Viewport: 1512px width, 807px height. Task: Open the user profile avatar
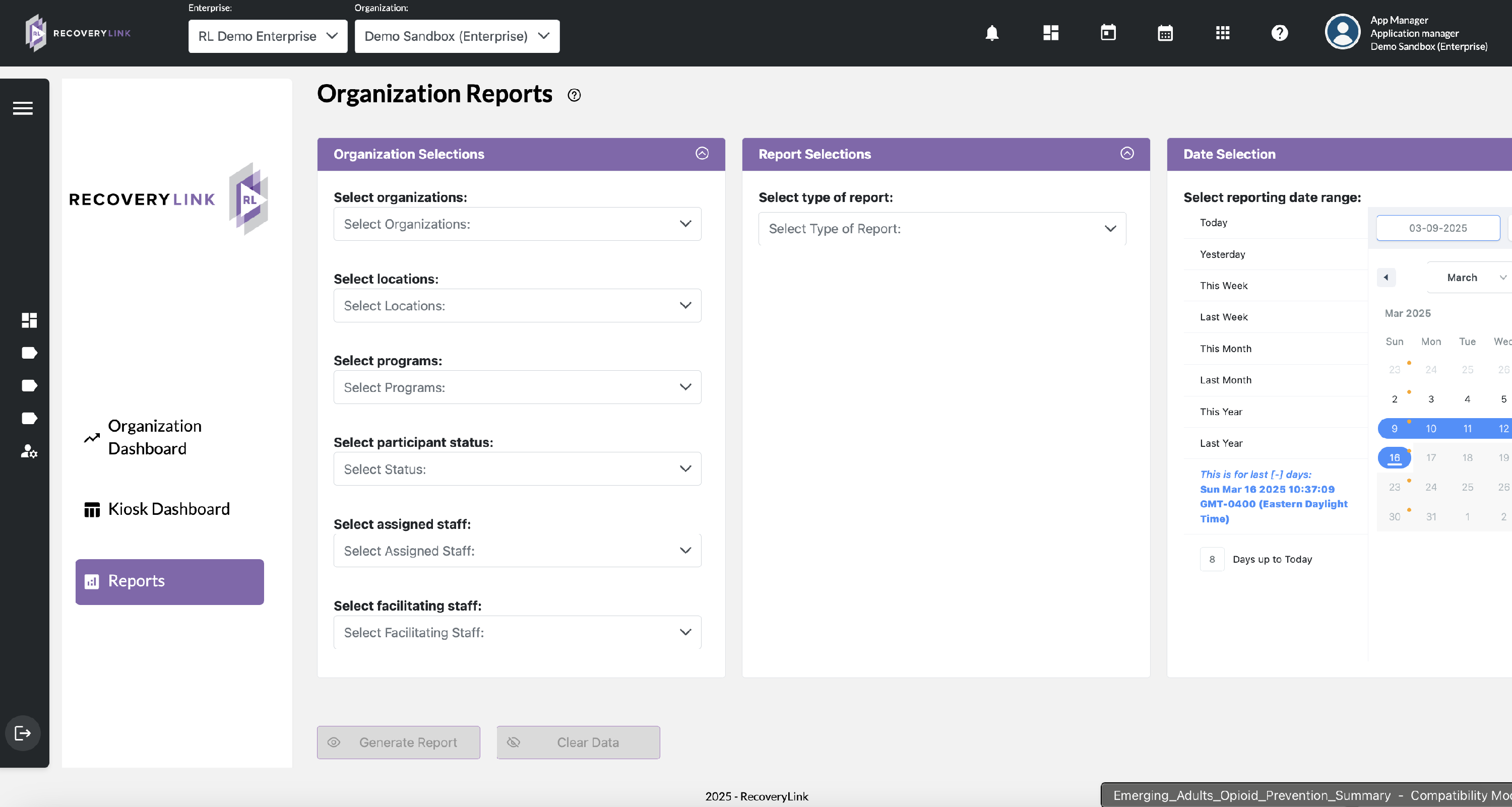[1342, 32]
